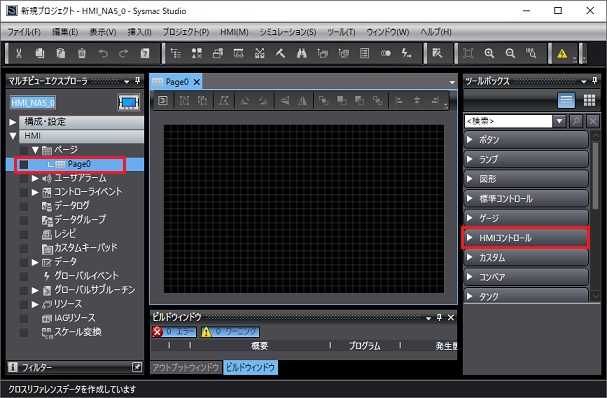Image resolution: width=607 pixels, height=398 pixels.
Task: Expand the 構成・設定 section
Action: point(13,122)
